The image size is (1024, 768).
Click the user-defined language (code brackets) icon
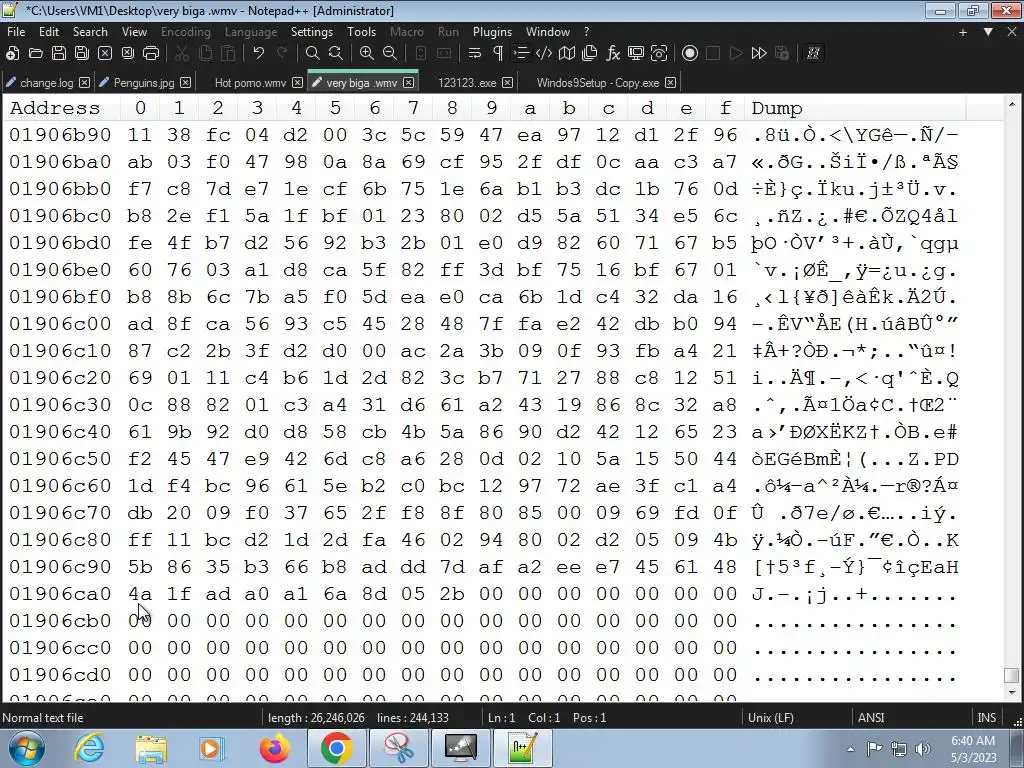(x=543, y=54)
